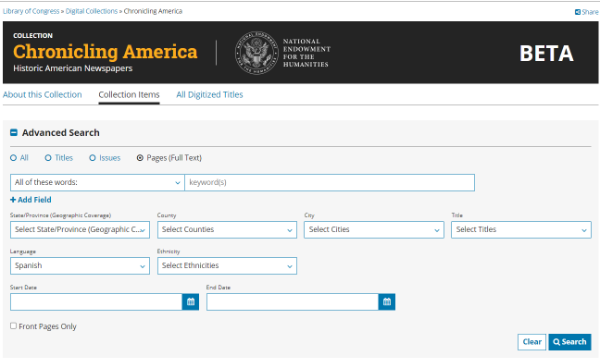
Task: Open the Select Titles dropdown
Action: coord(521,230)
